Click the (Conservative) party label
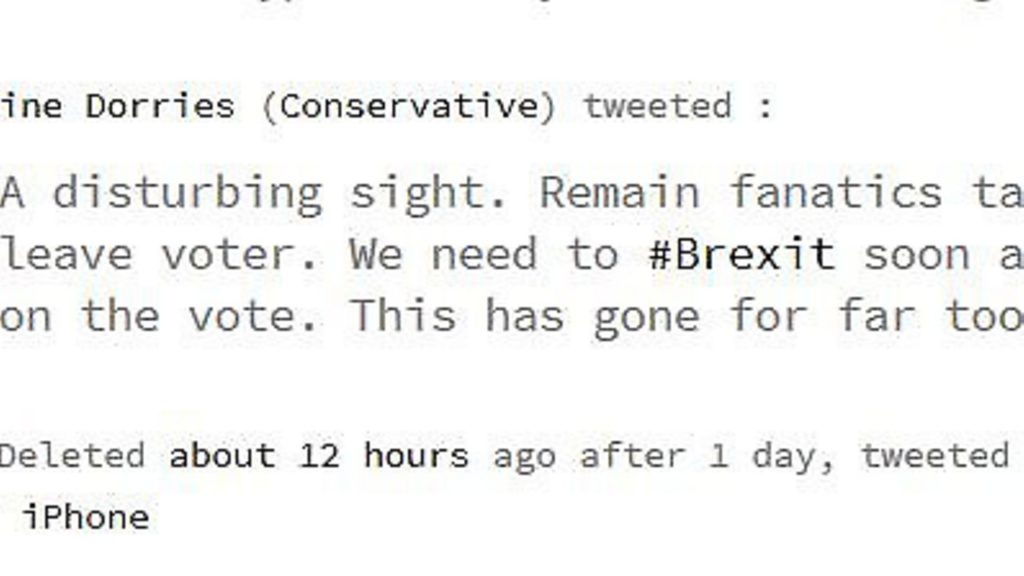Image resolution: width=1024 pixels, height=576 pixels. 409,107
